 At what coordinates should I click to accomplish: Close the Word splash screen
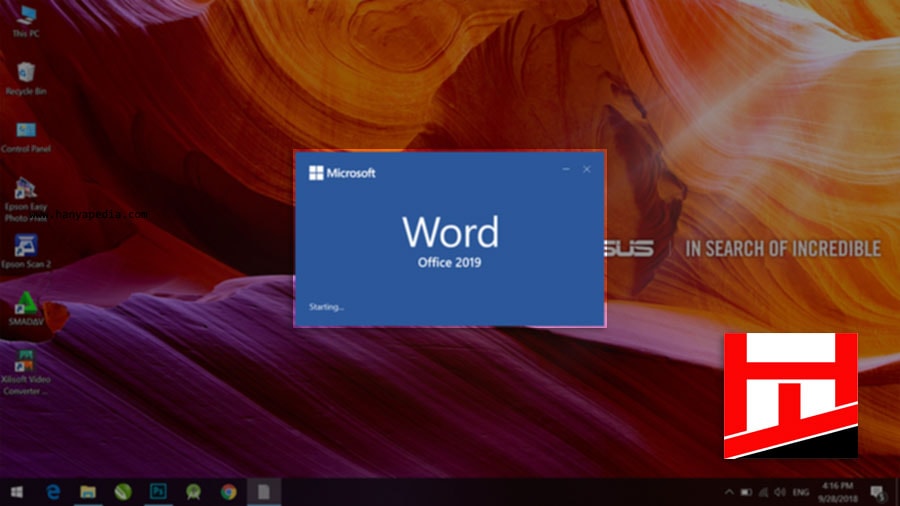click(x=587, y=169)
